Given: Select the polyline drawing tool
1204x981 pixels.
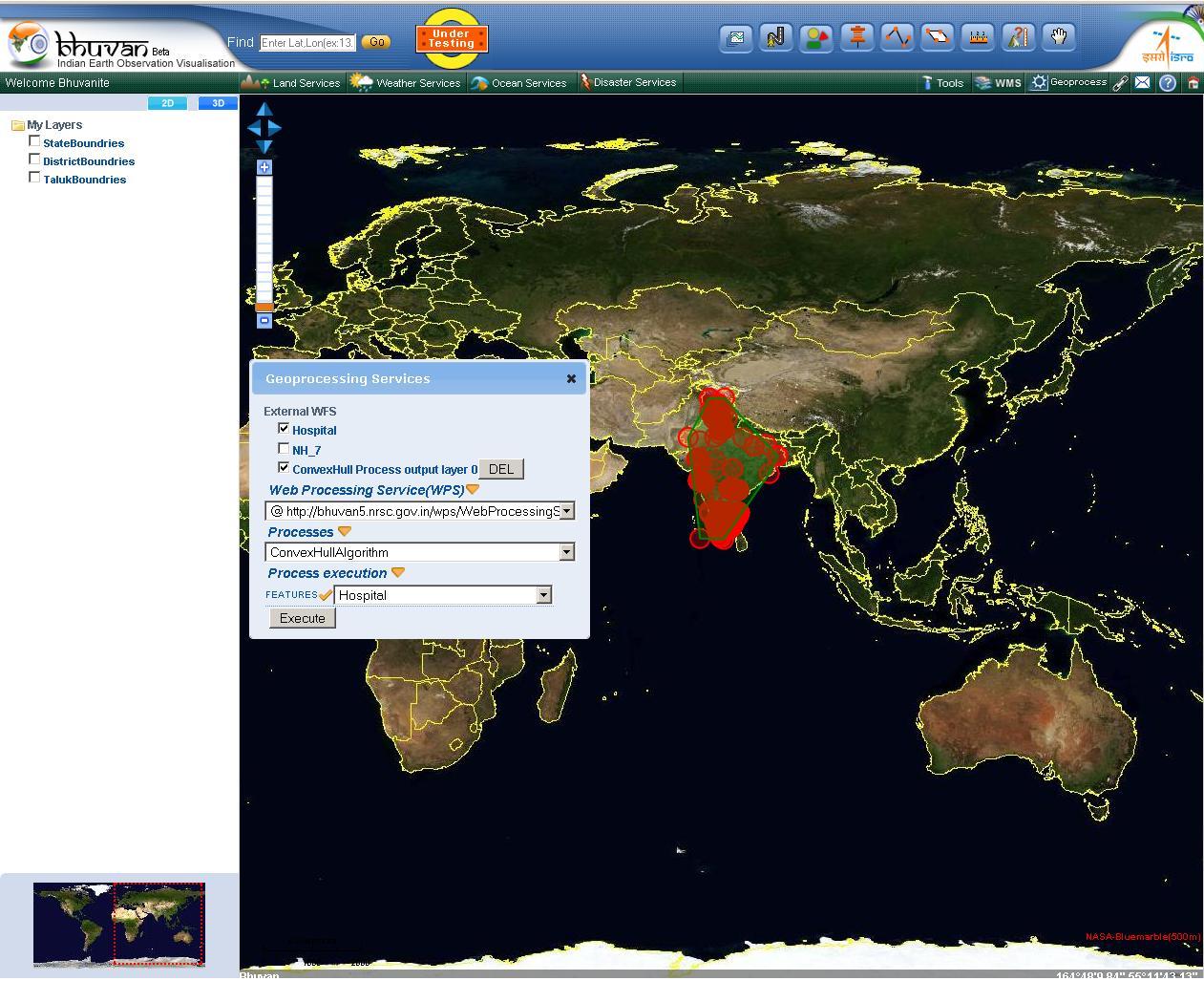Looking at the screenshot, I should point(898,38).
